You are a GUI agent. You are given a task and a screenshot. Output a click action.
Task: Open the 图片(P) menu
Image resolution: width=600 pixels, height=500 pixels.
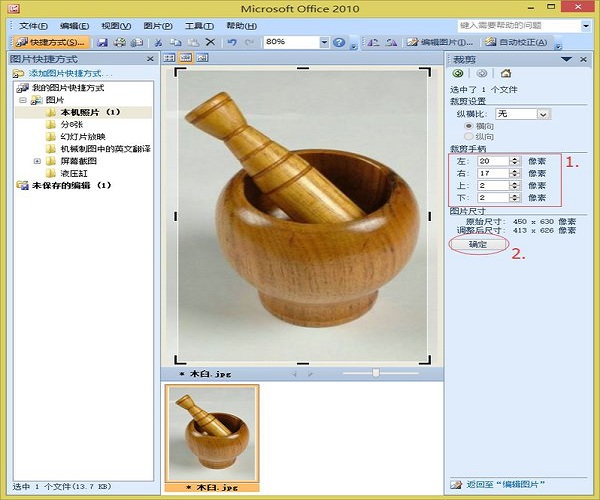pos(157,24)
